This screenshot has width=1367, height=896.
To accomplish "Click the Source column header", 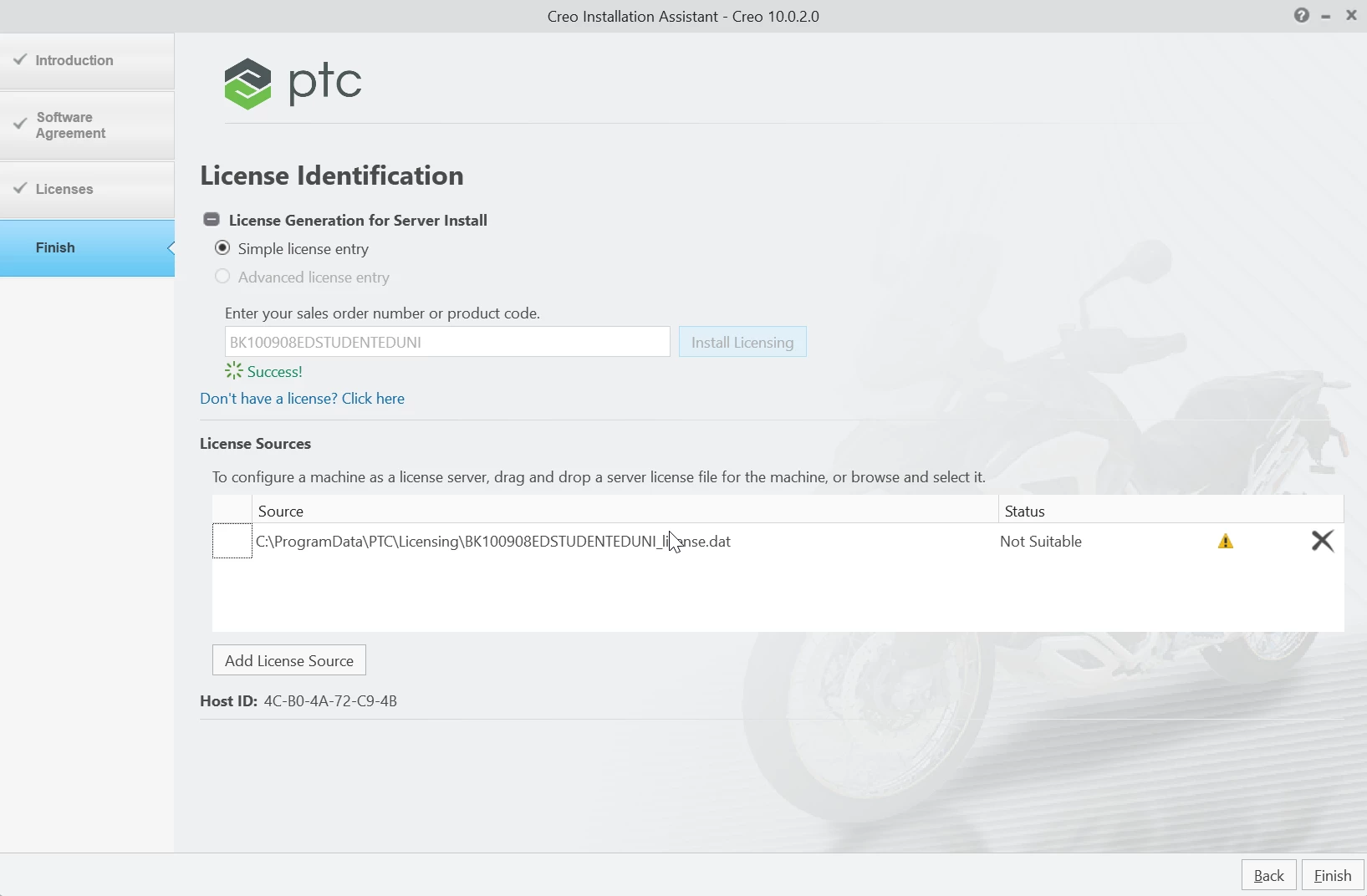I will (625, 511).
